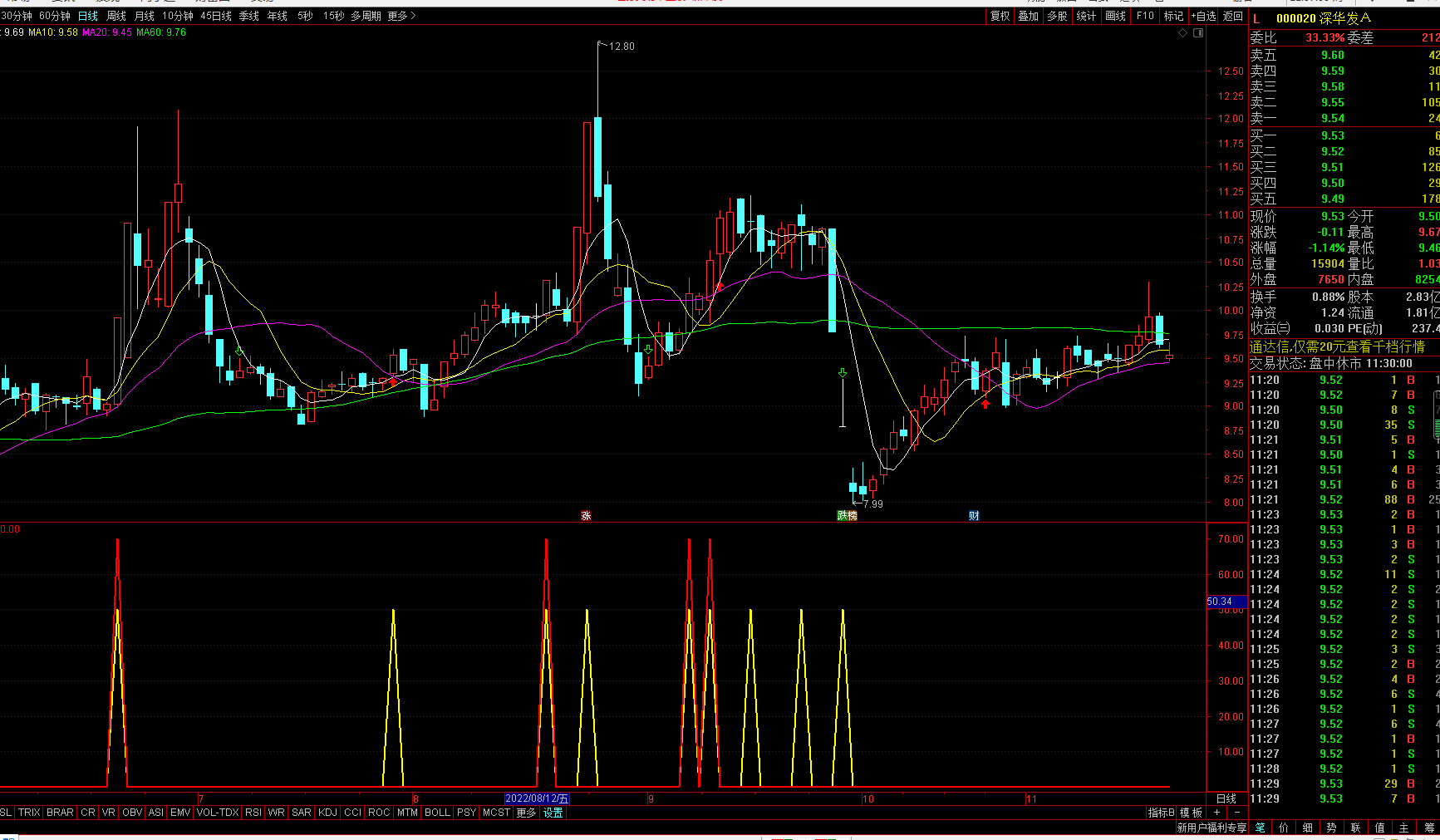Select the 年线 yearly period tab
This screenshot has width=1440, height=840.
tap(278, 16)
